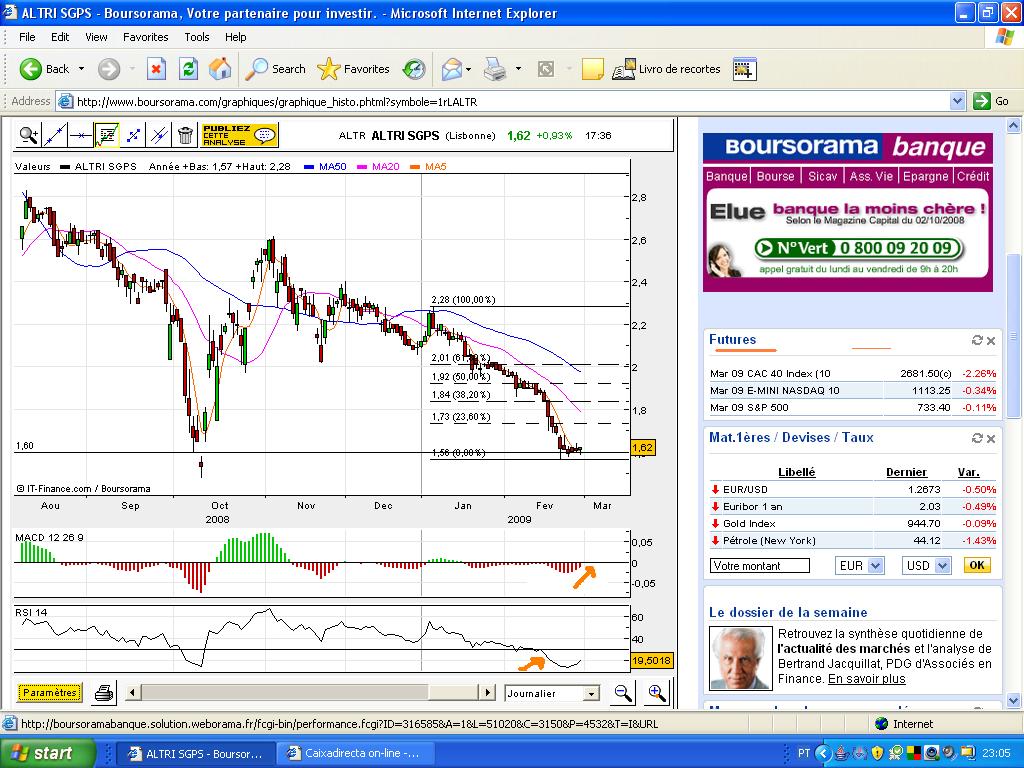Viewport: 1024px width, 768px height.
Task: Click the yellow sticky note icon
Action: point(592,69)
